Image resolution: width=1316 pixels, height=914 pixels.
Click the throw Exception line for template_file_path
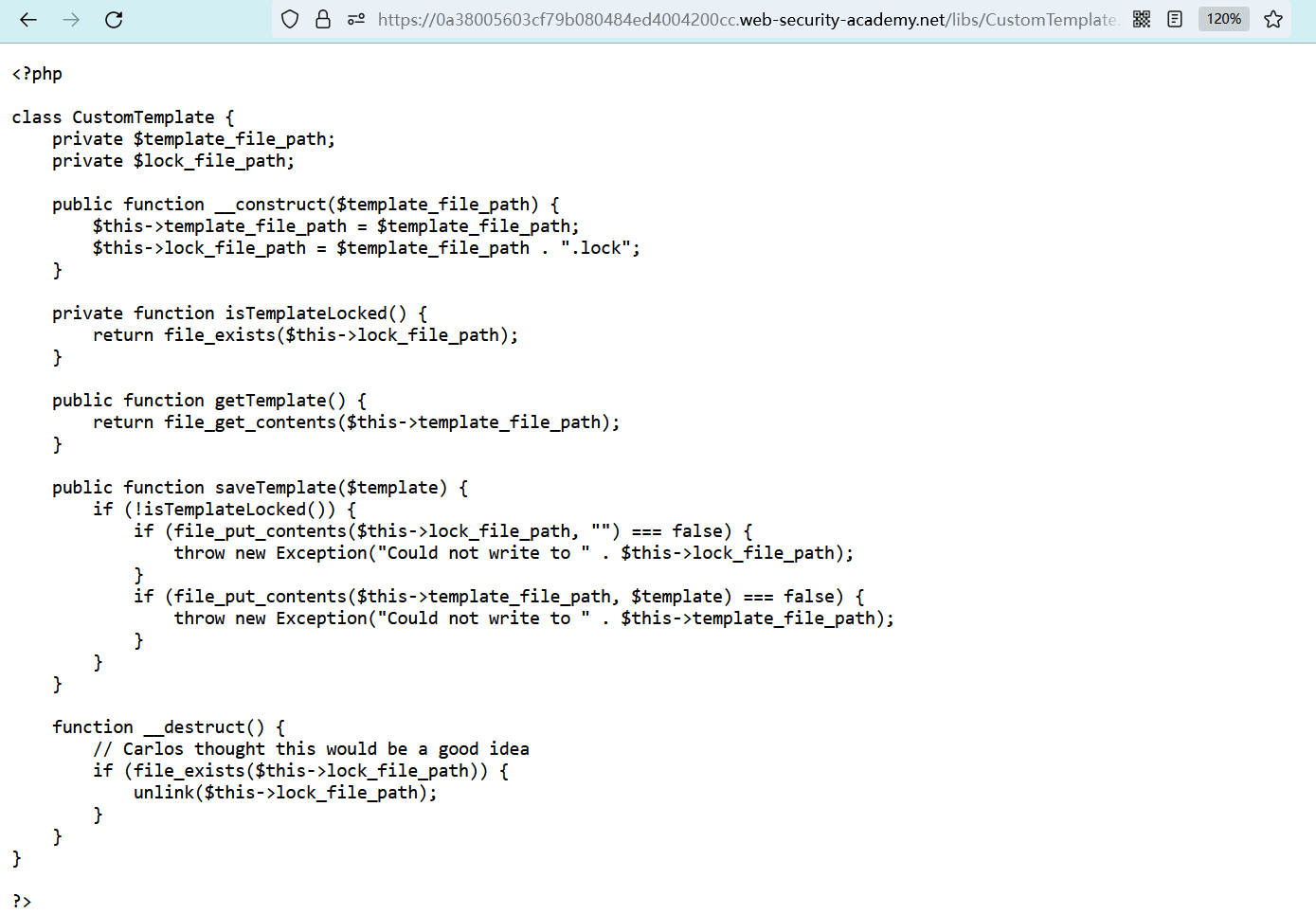[534, 618]
